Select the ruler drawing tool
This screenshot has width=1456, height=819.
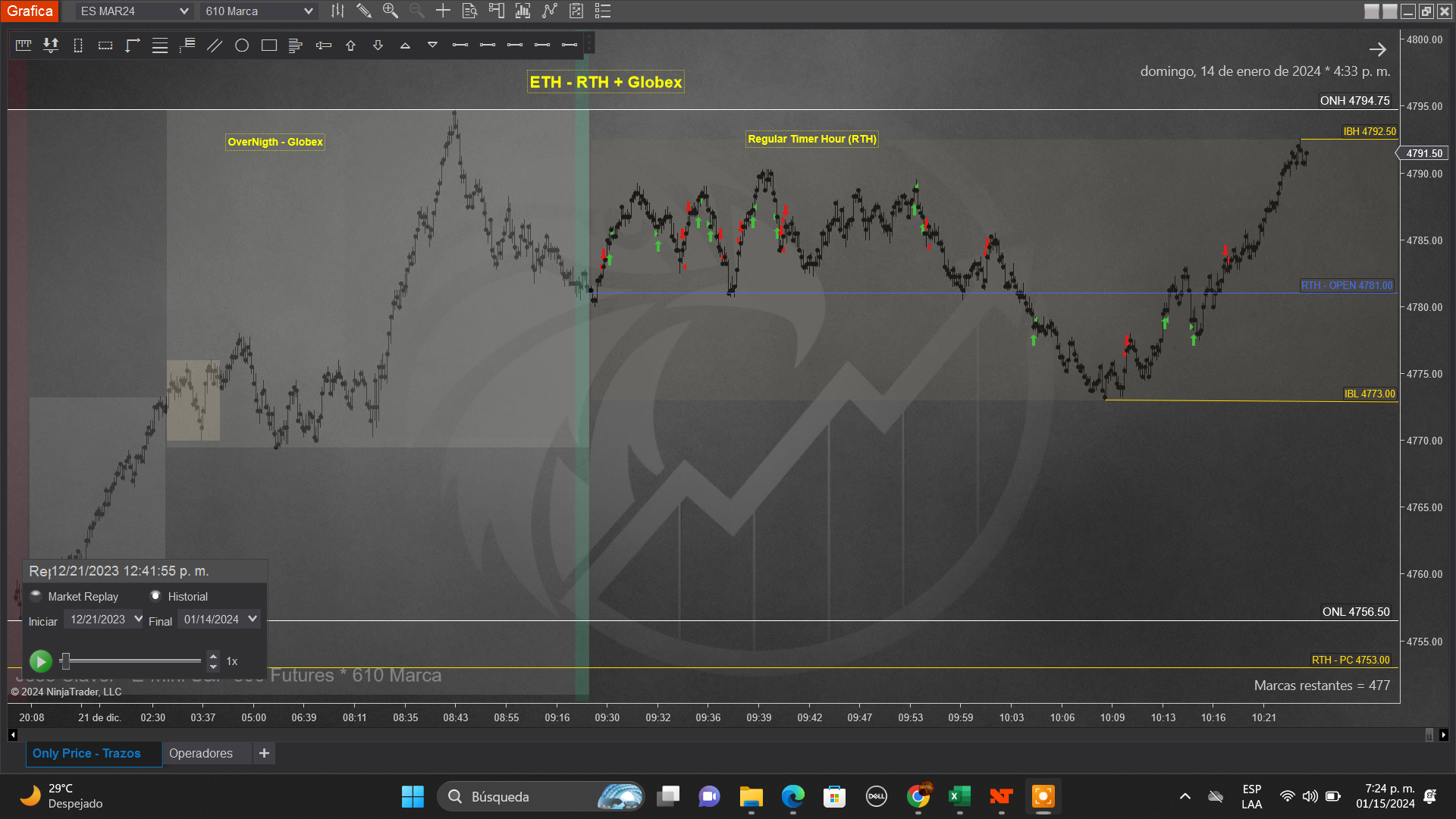pyautogui.click(x=23, y=45)
